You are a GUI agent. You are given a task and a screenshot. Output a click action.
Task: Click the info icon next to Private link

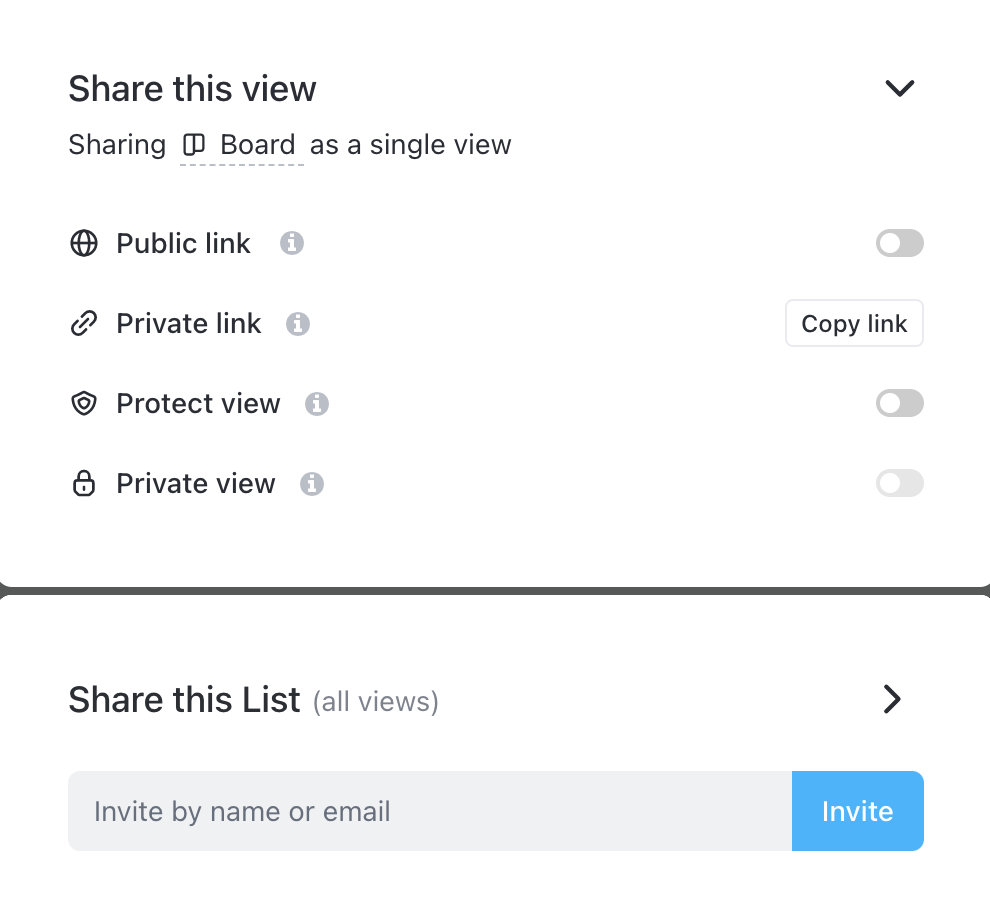coord(298,324)
